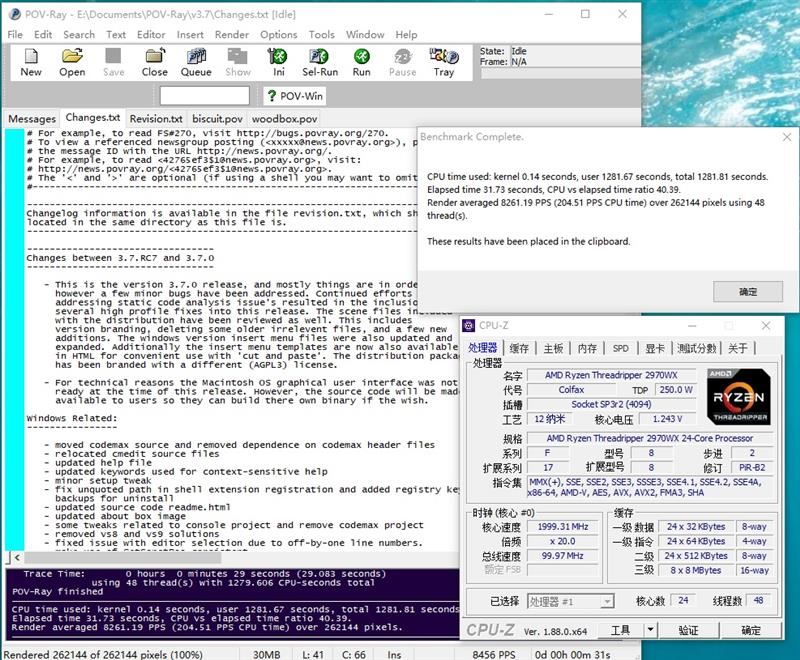
Task: Click the CPU-Z app icon in title bar
Action: (468, 325)
